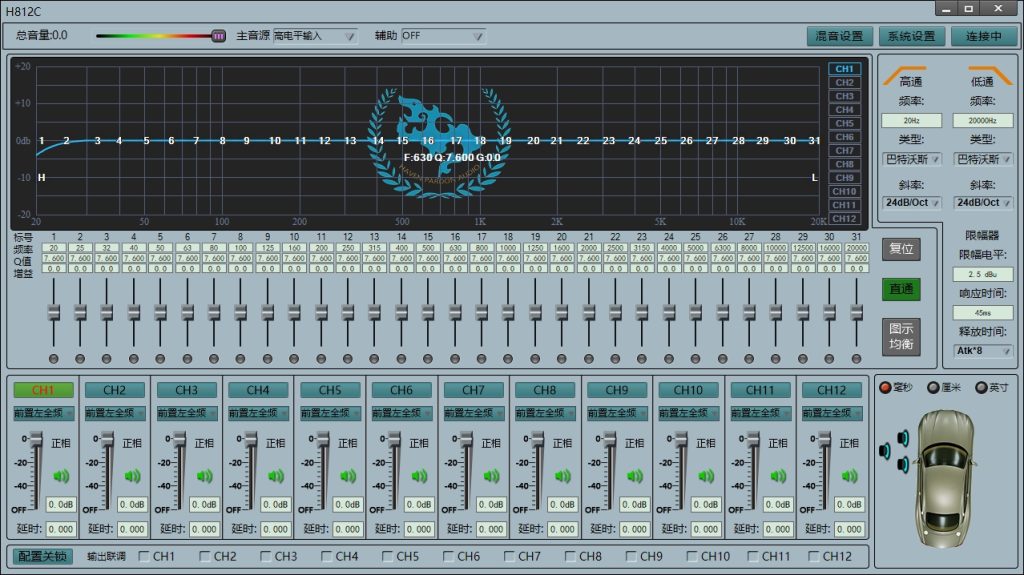Click the 复位 reset button
The image size is (1024, 575).
click(901, 248)
